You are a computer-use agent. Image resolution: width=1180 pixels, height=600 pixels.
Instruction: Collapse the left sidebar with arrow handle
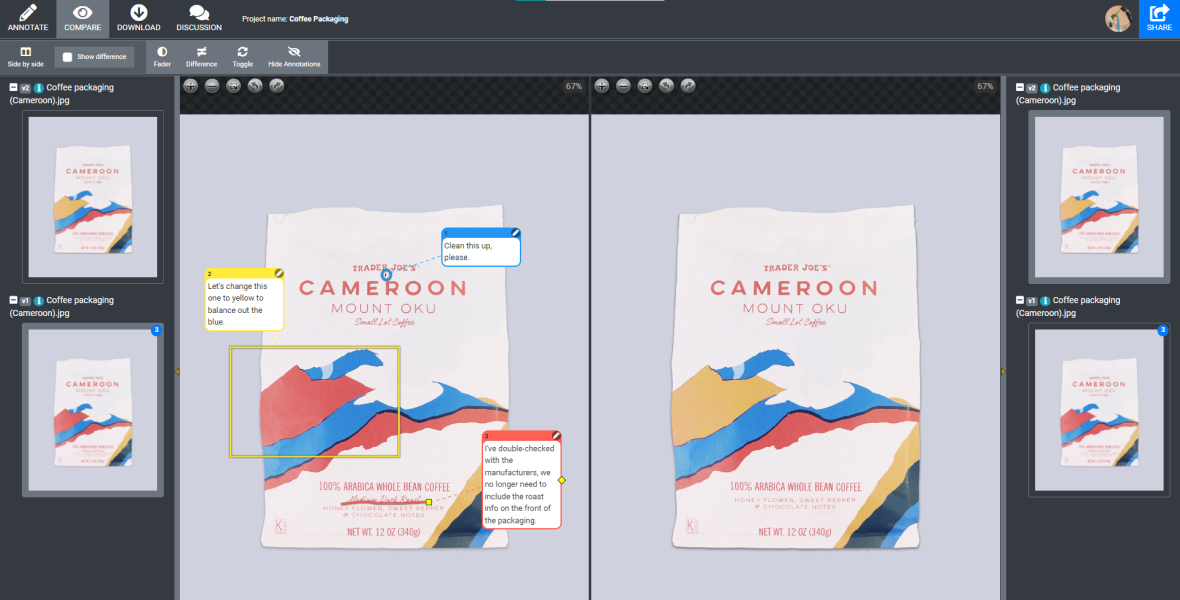177,371
